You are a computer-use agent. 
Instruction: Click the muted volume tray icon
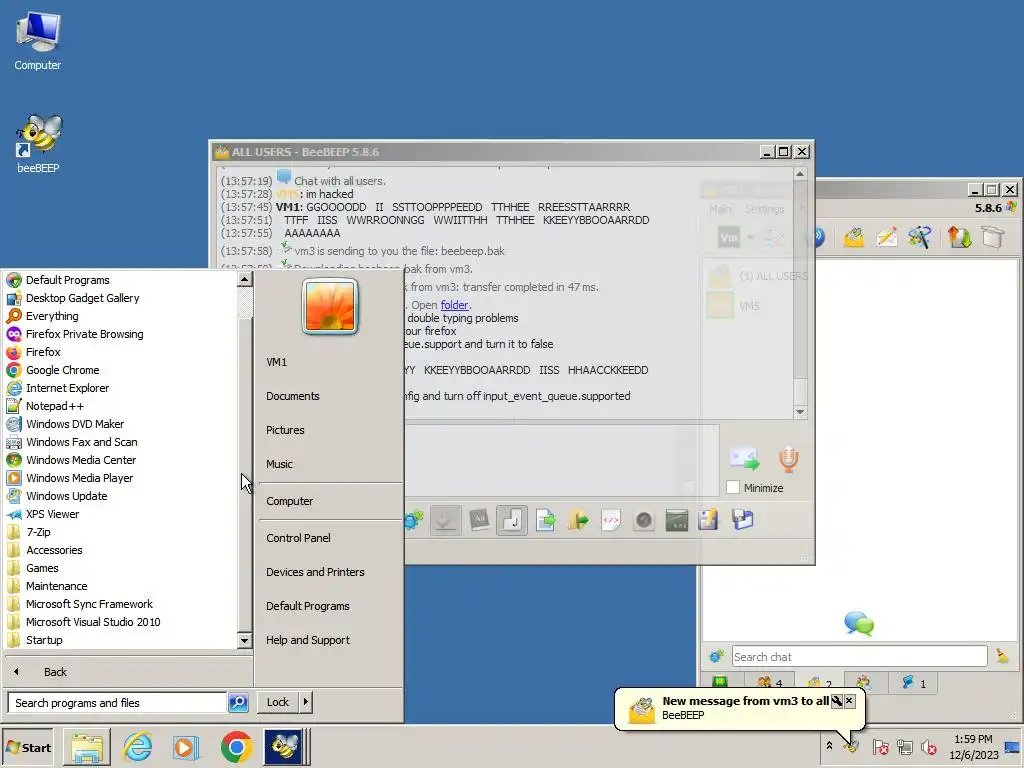tap(928, 746)
